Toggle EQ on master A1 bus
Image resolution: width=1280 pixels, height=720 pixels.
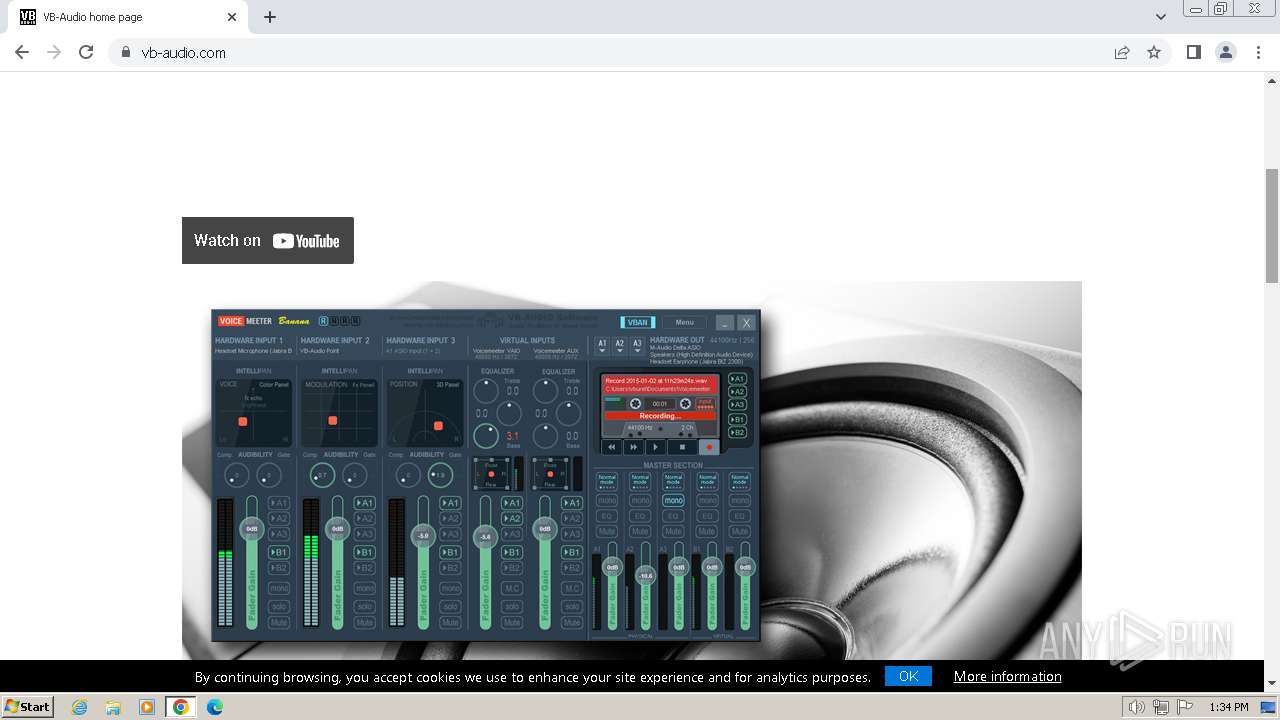click(607, 516)
